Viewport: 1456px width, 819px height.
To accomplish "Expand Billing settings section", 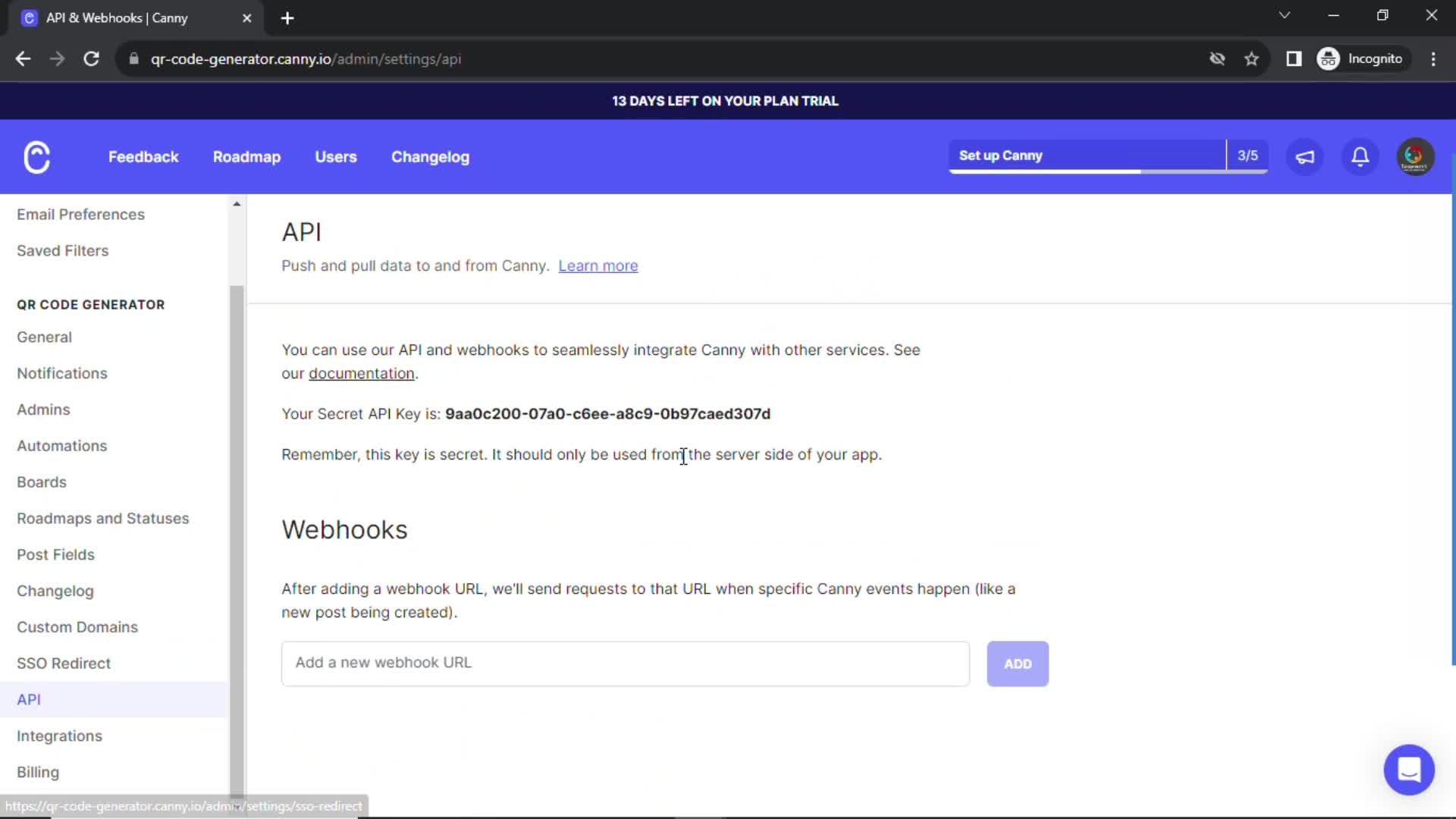I will [x=38, y=772].
